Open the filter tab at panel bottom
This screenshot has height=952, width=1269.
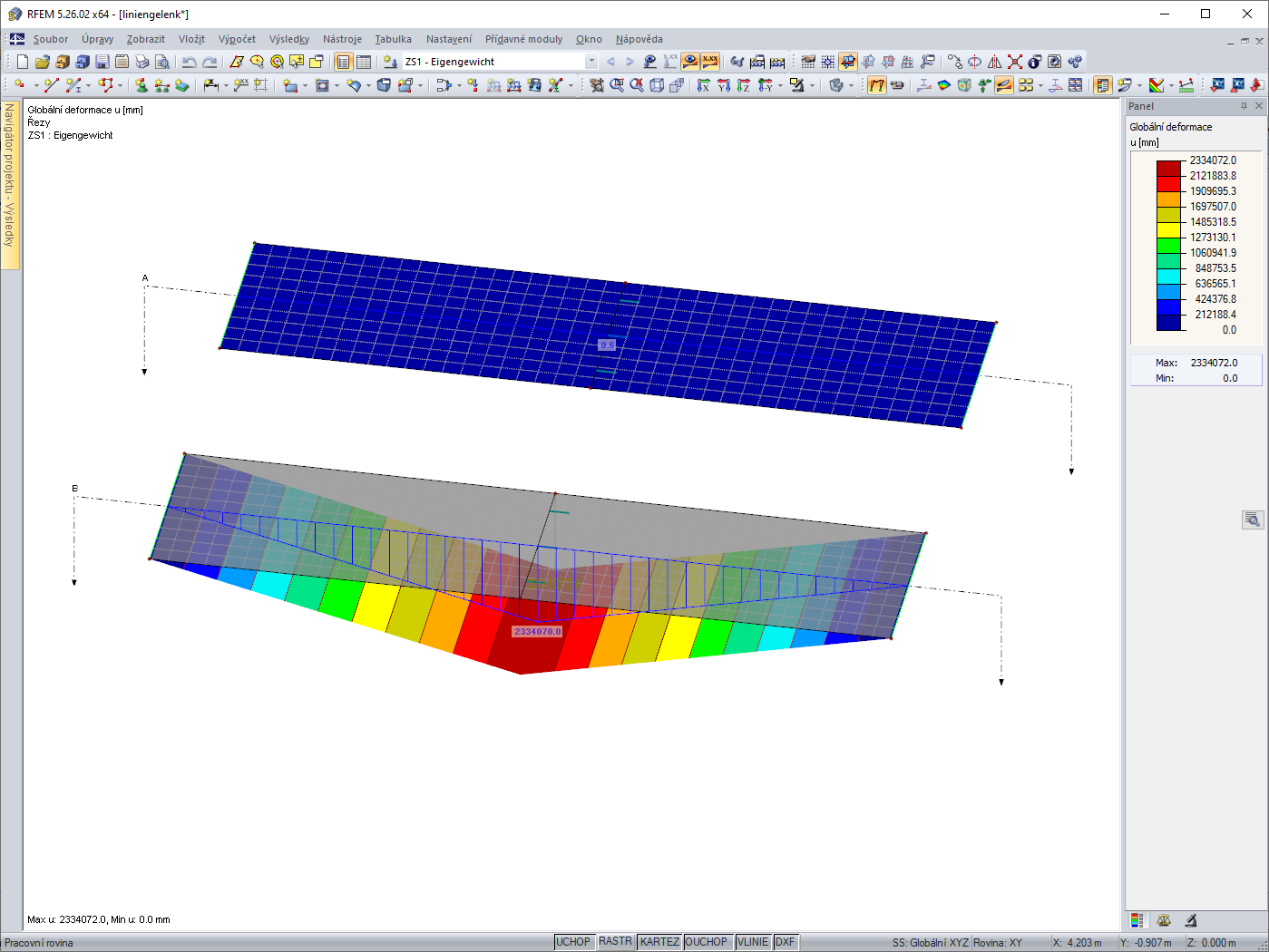[x=1191, y=920]
